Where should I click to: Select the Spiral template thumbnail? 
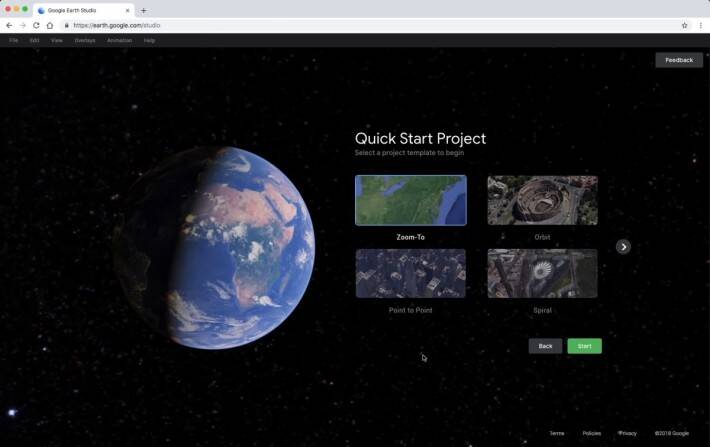(542, 273)
